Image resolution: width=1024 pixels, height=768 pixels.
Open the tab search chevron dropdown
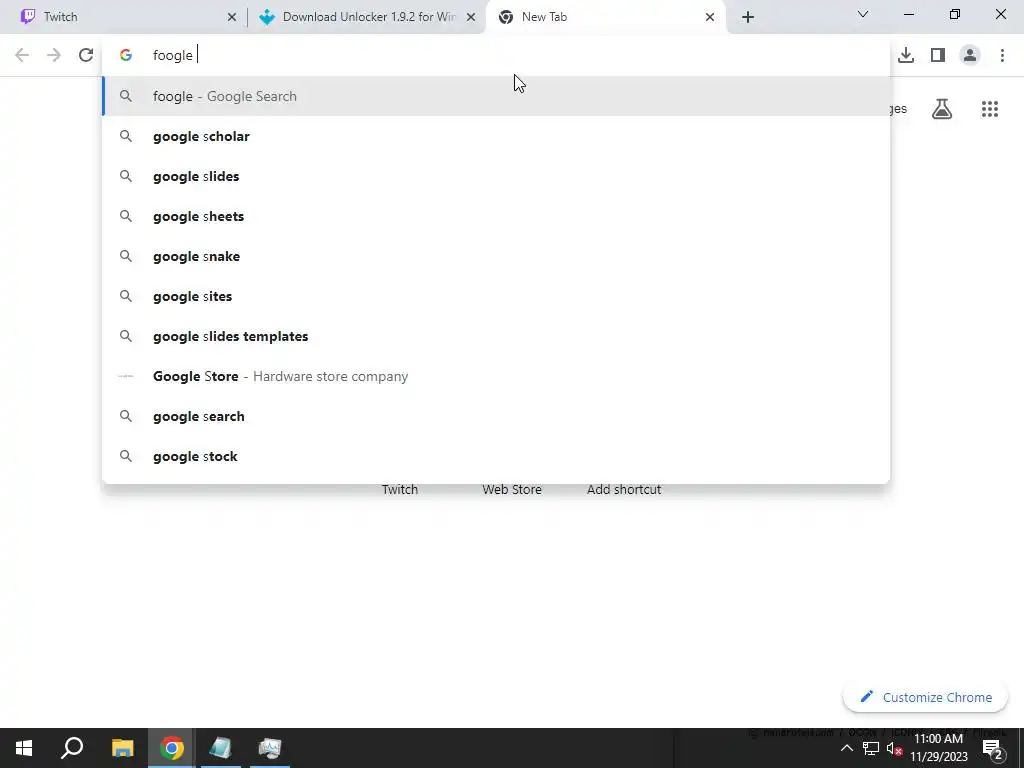863,14
